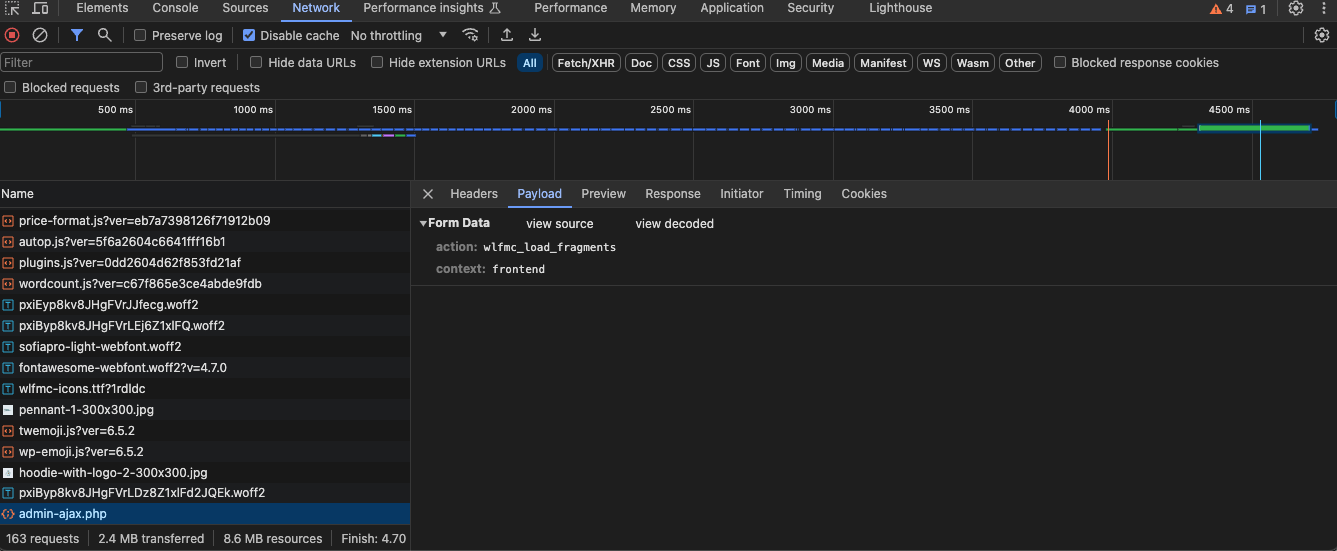1337x551 pixels.
Task: Export HAR file download icon
Action: coord(535,35)
